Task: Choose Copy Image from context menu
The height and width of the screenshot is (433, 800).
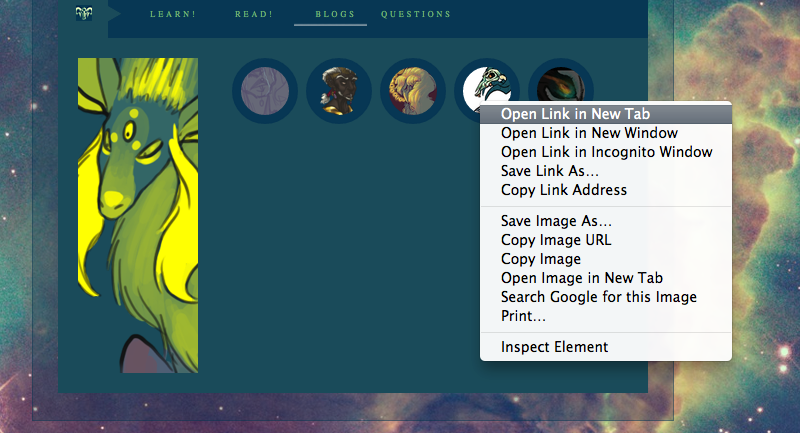Action: [606, 259]
